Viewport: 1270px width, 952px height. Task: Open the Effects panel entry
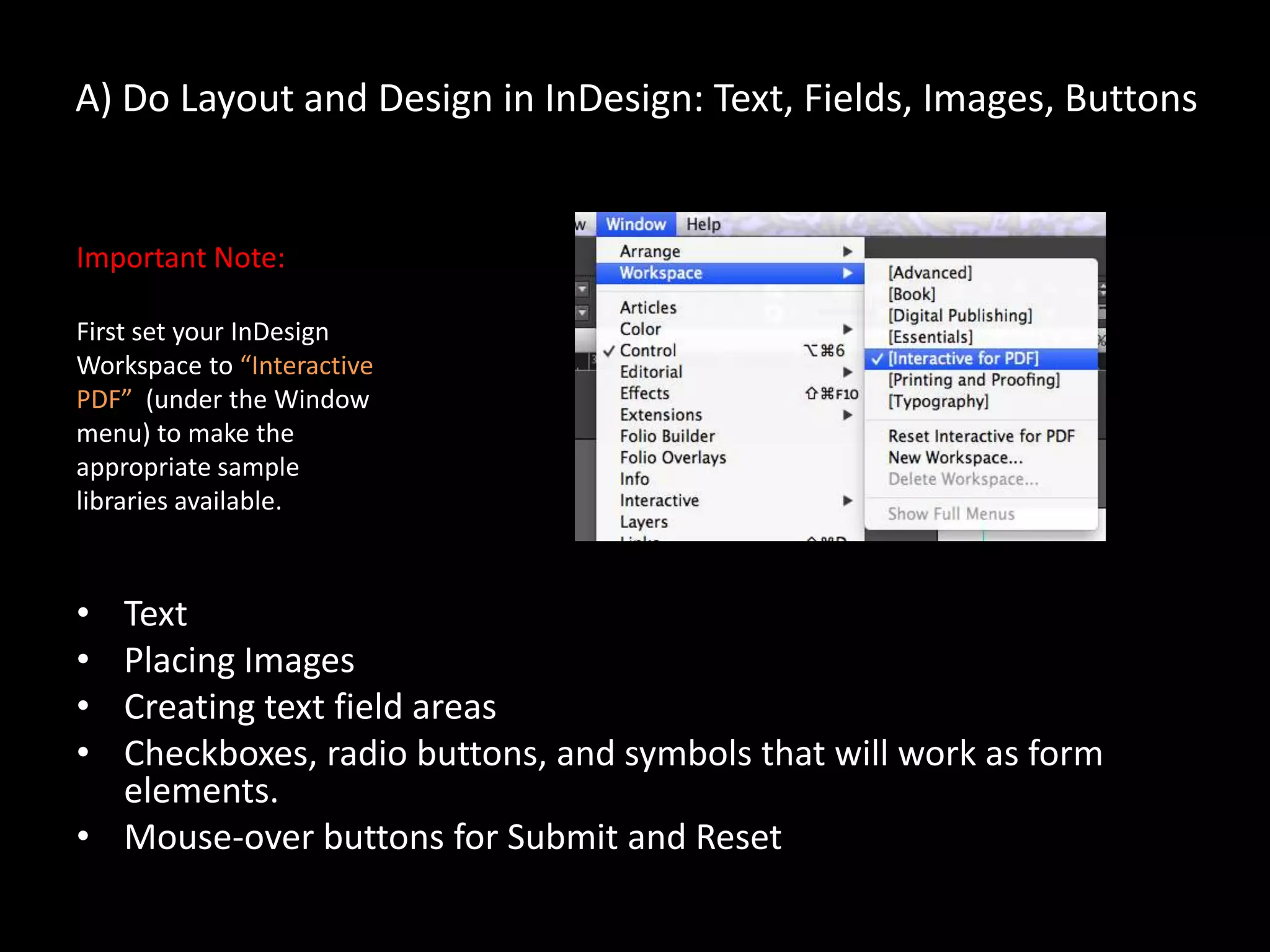[645, 393]
